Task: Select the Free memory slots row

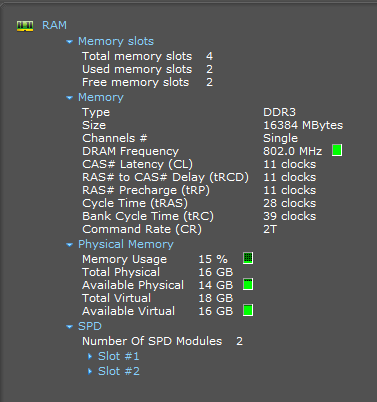Action: pyautogui.click(x=148, y=82)
